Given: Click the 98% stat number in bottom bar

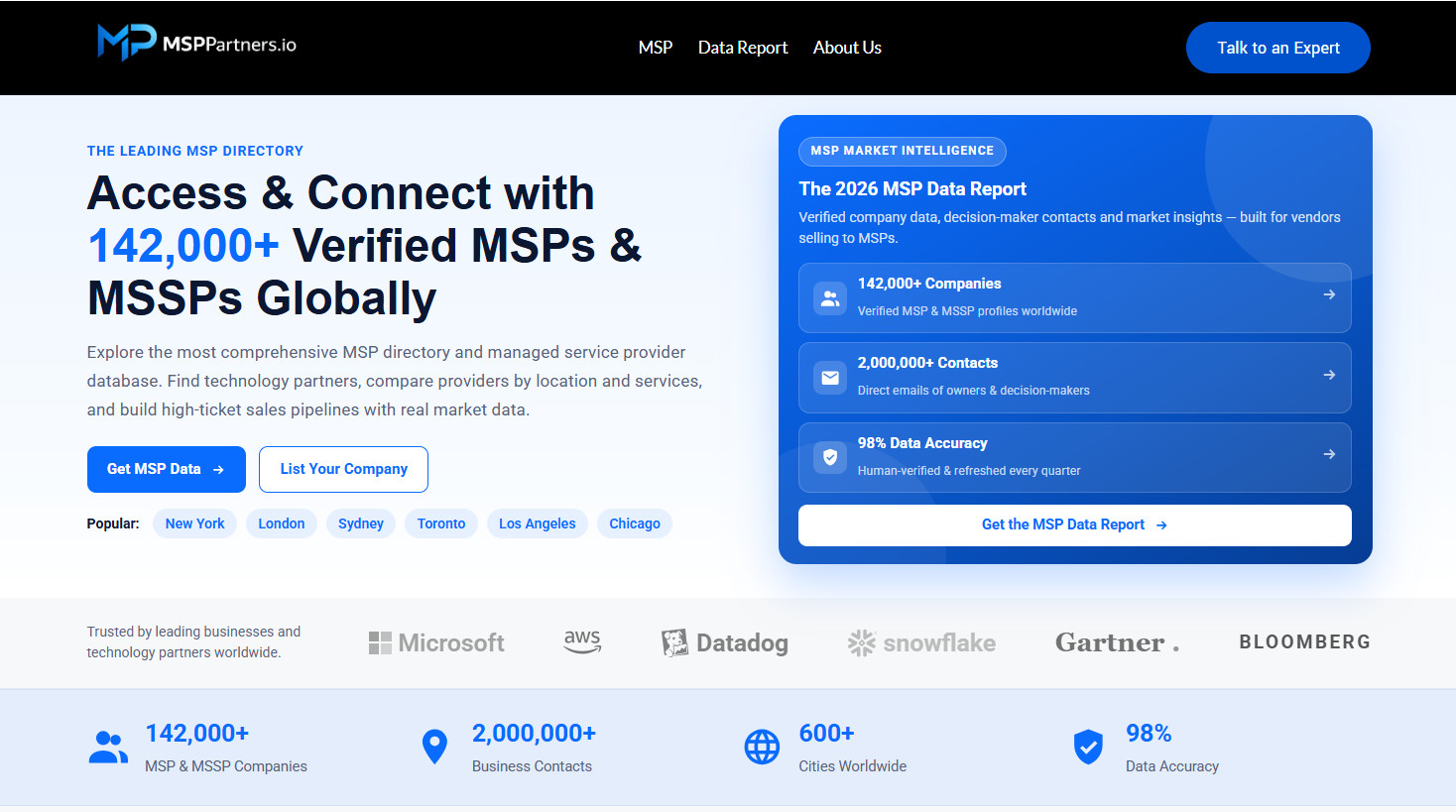Looking at the screenshot, I should point(1149,733).
